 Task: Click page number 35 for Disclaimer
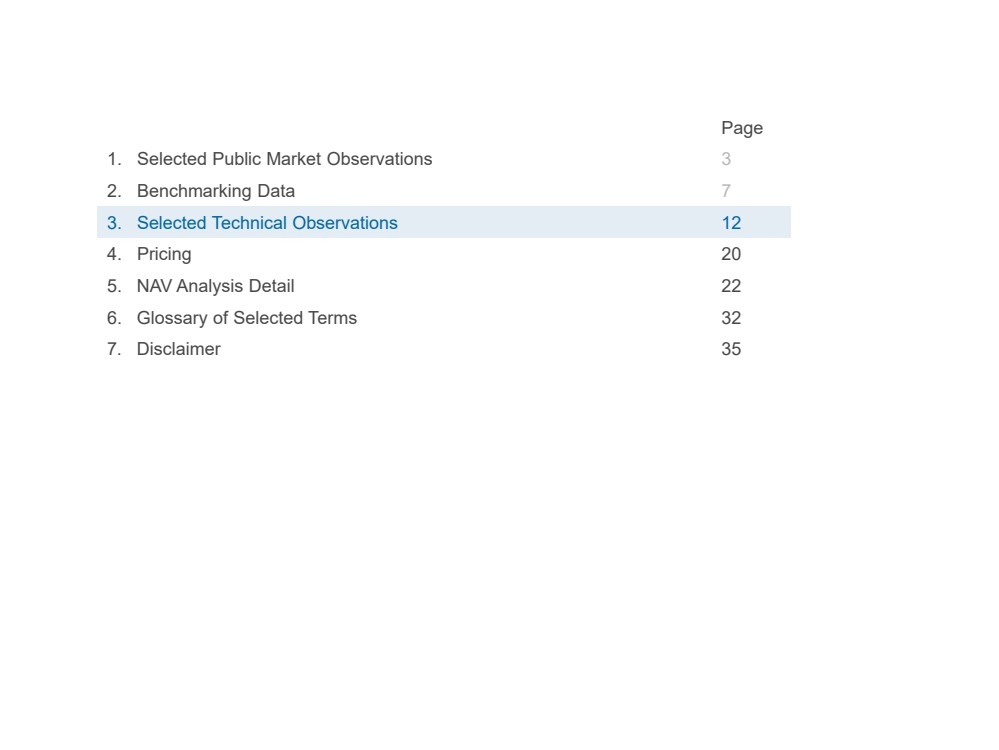(x=731, y=349)
